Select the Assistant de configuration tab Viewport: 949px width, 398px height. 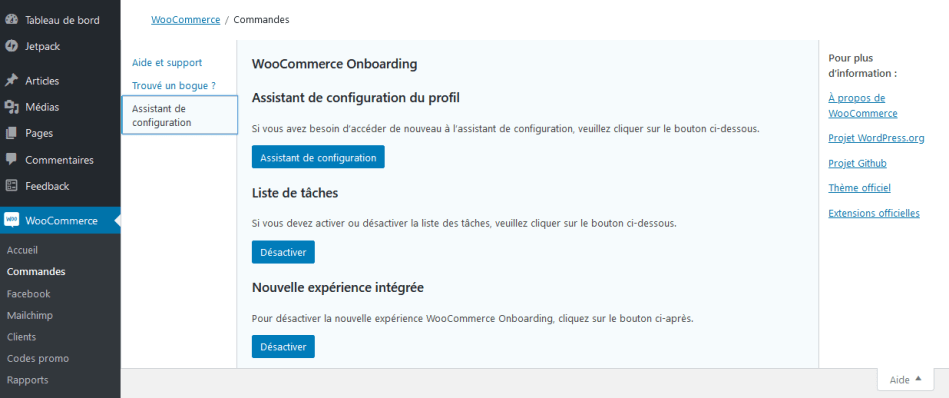(180, 115)
